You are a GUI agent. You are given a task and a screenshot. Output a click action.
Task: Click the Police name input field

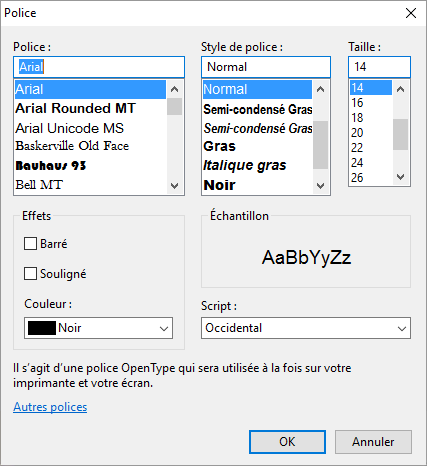(x=99, y=67)
